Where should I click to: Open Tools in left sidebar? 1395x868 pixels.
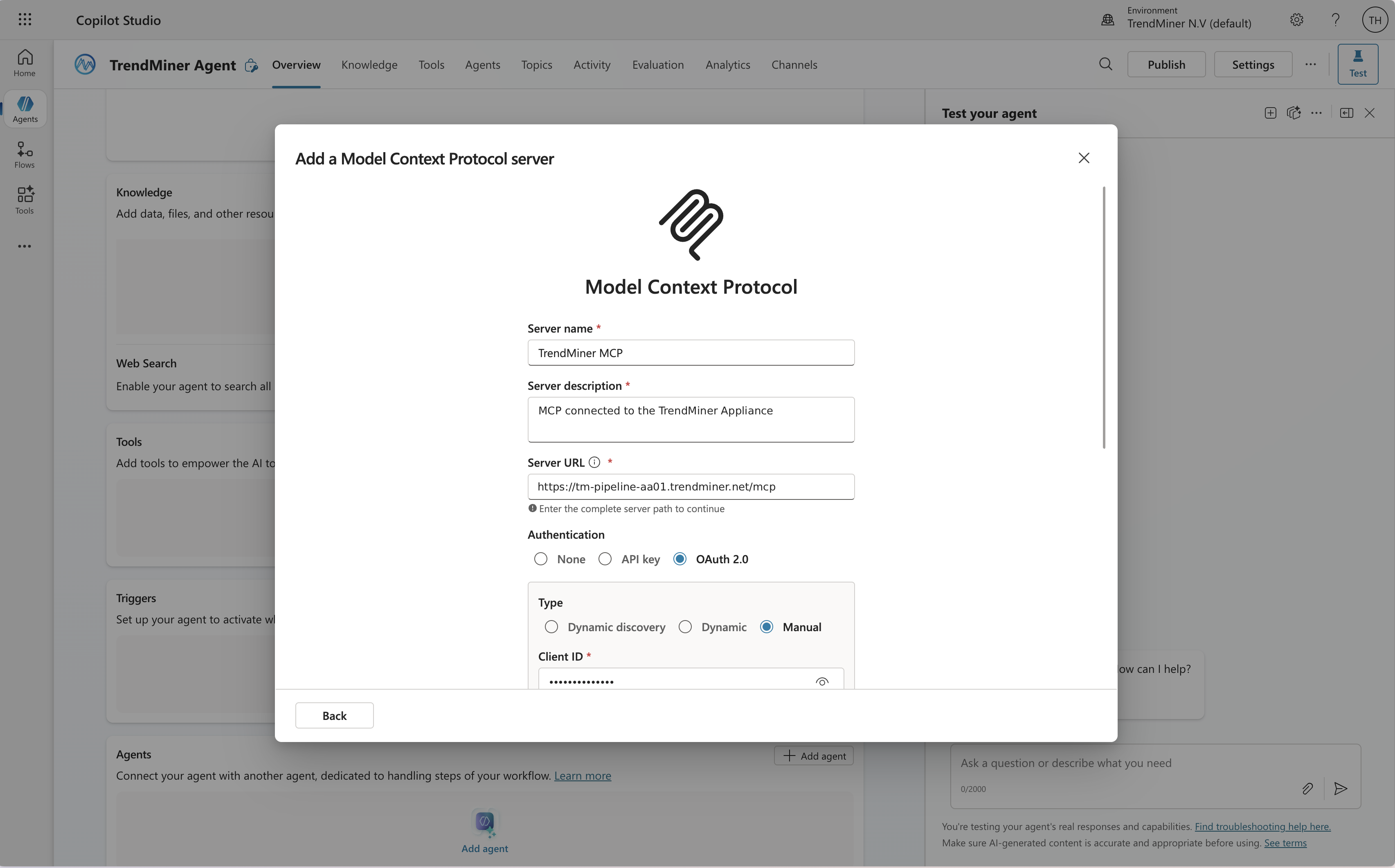tap(25, 200)
